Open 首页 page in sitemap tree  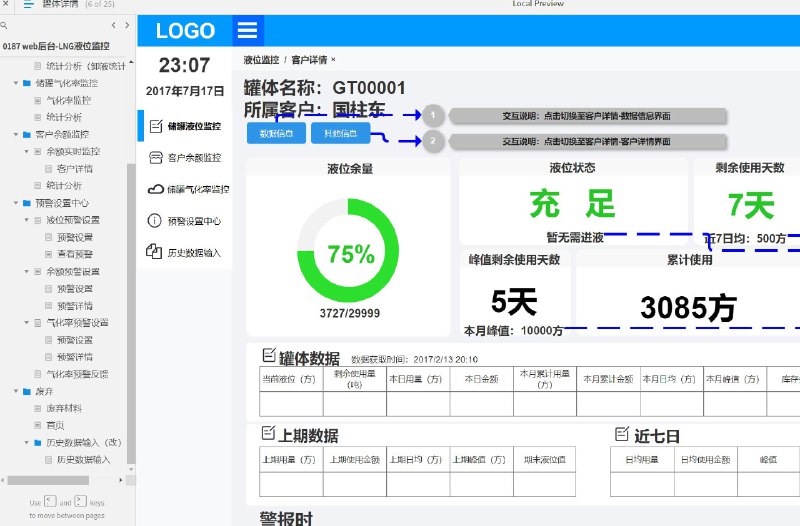[55, 425]
